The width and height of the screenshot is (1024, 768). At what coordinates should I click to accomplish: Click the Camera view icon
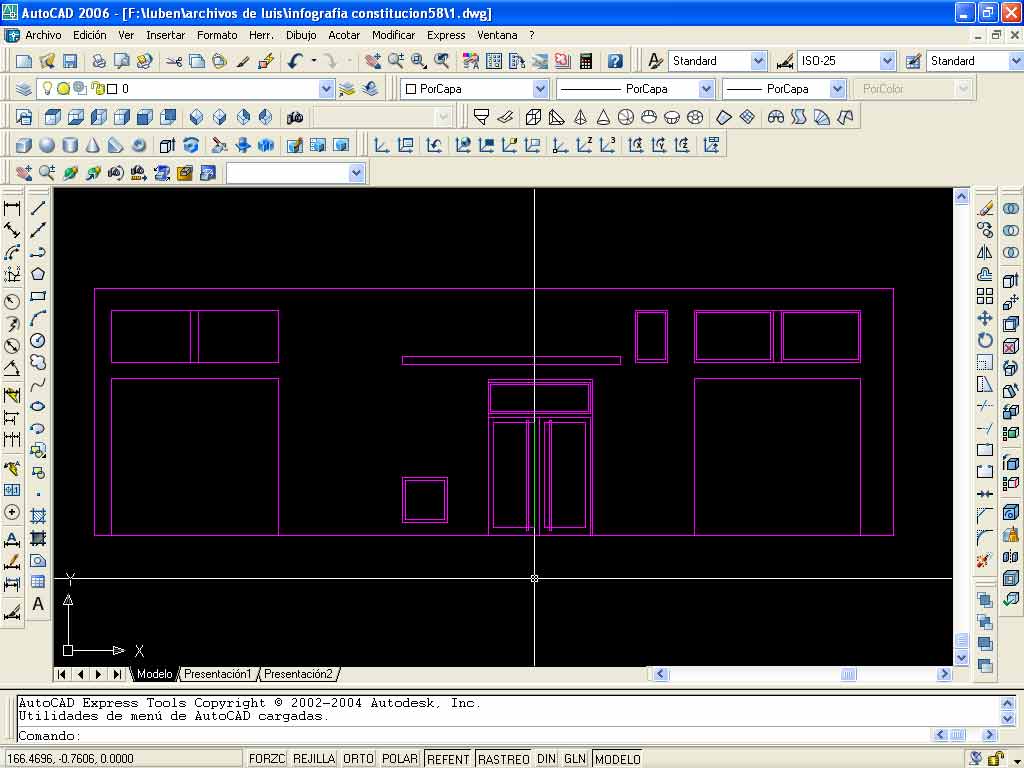pyautogui.click(x=295, y=117)
